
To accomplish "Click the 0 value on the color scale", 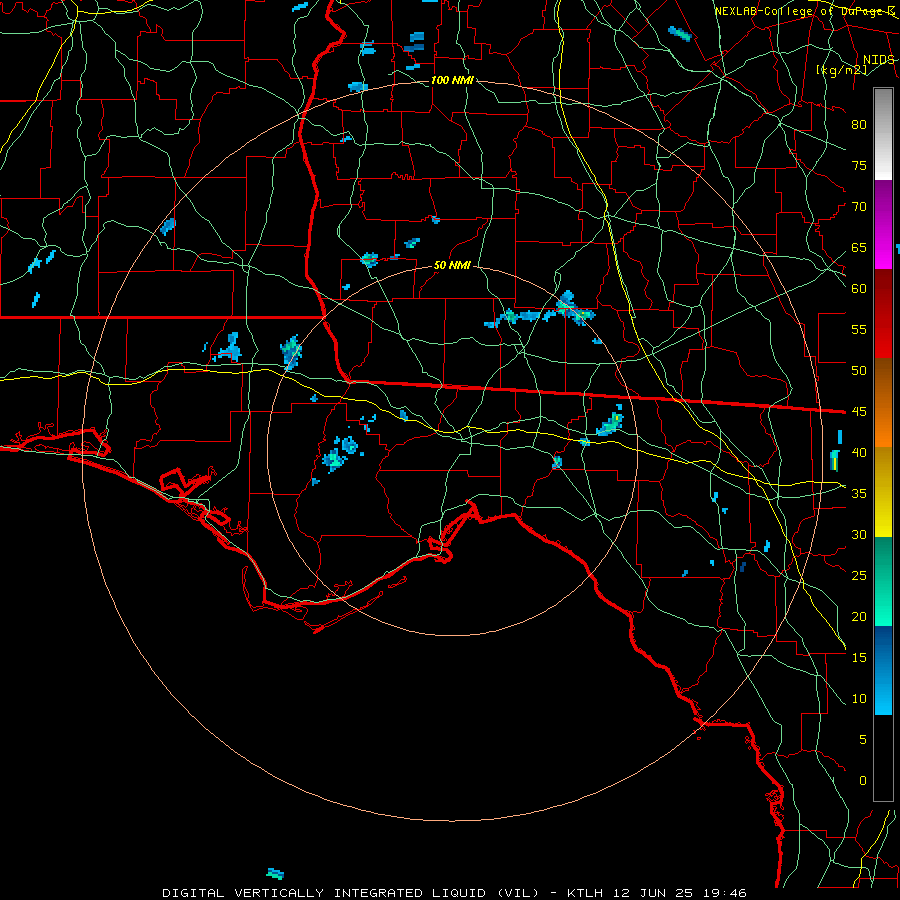I will 863,781.
